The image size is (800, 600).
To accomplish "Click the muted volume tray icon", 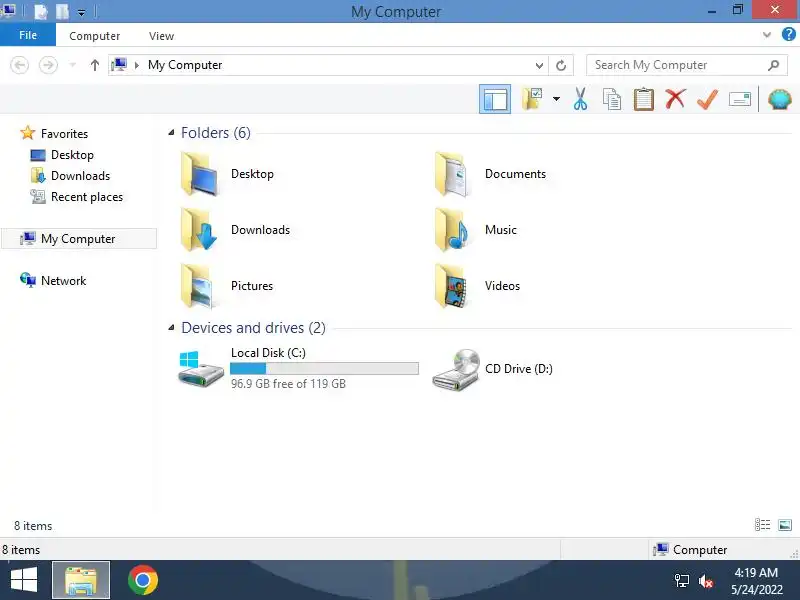I will click(x=706, y=581).
